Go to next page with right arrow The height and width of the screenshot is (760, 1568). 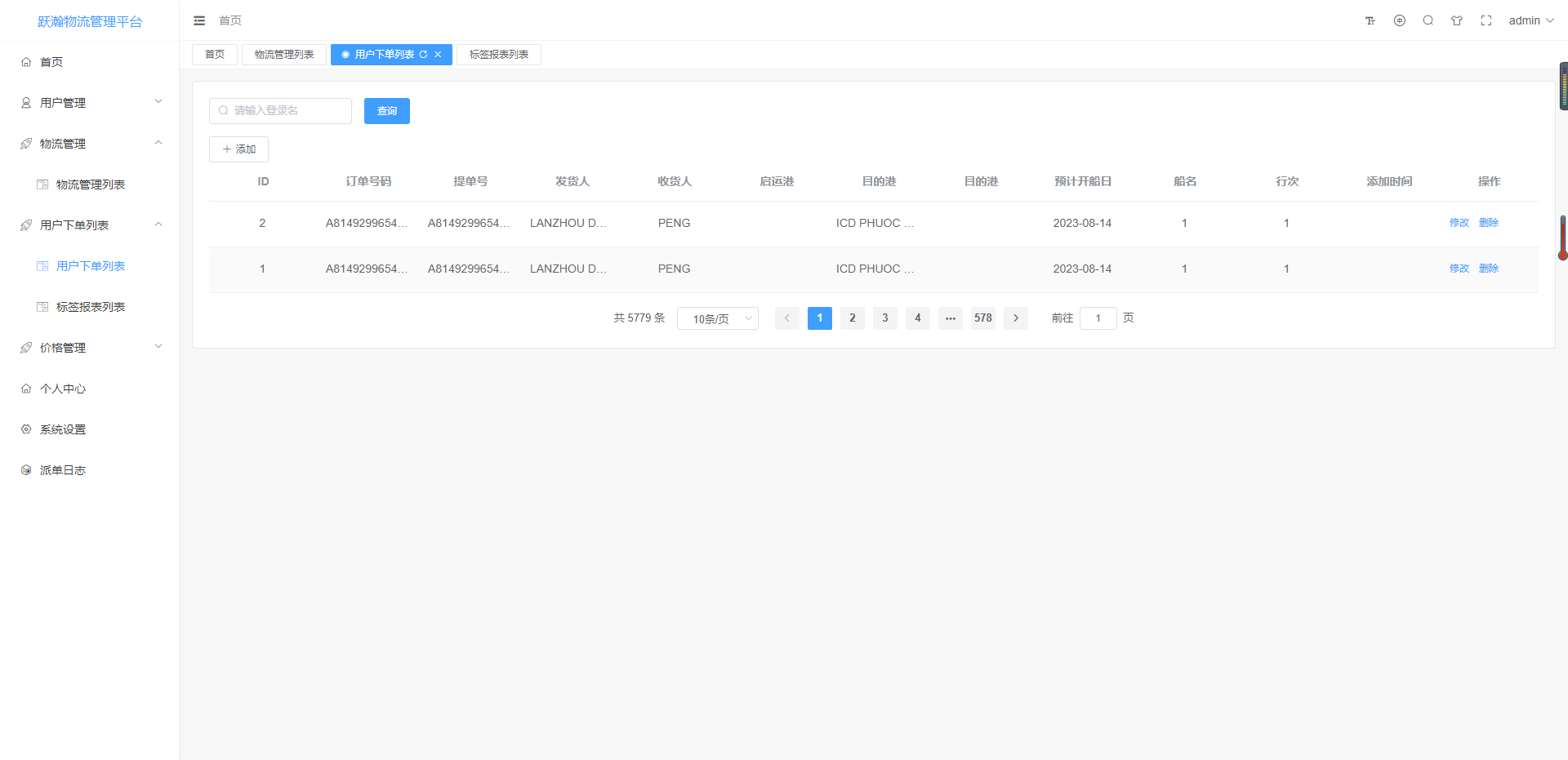point(1016,318)
